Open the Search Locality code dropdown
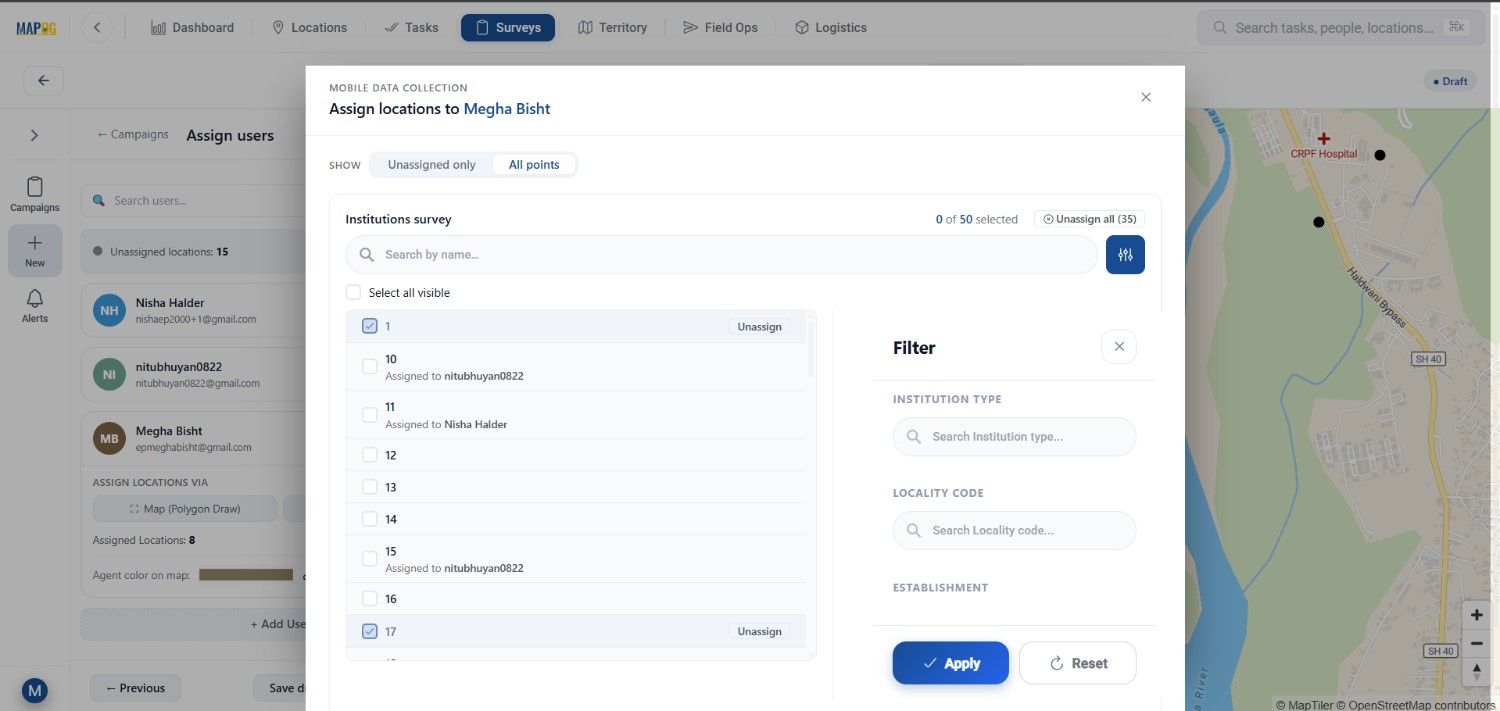Screen dimensions: 1500x711 click(1014, 531)
